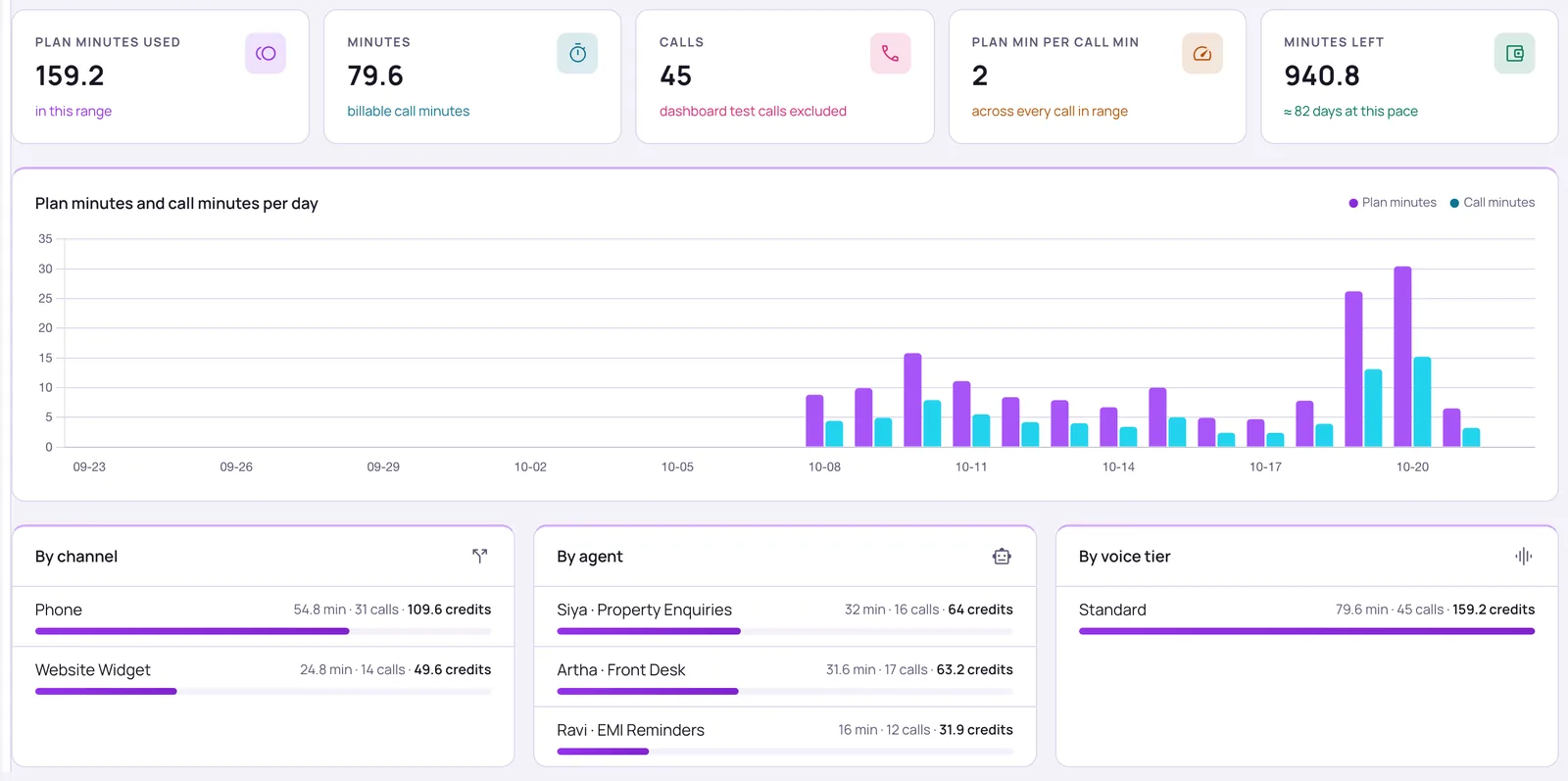Select the purple bar at 10-11
1568x781 pixels.
click(961, 415)
